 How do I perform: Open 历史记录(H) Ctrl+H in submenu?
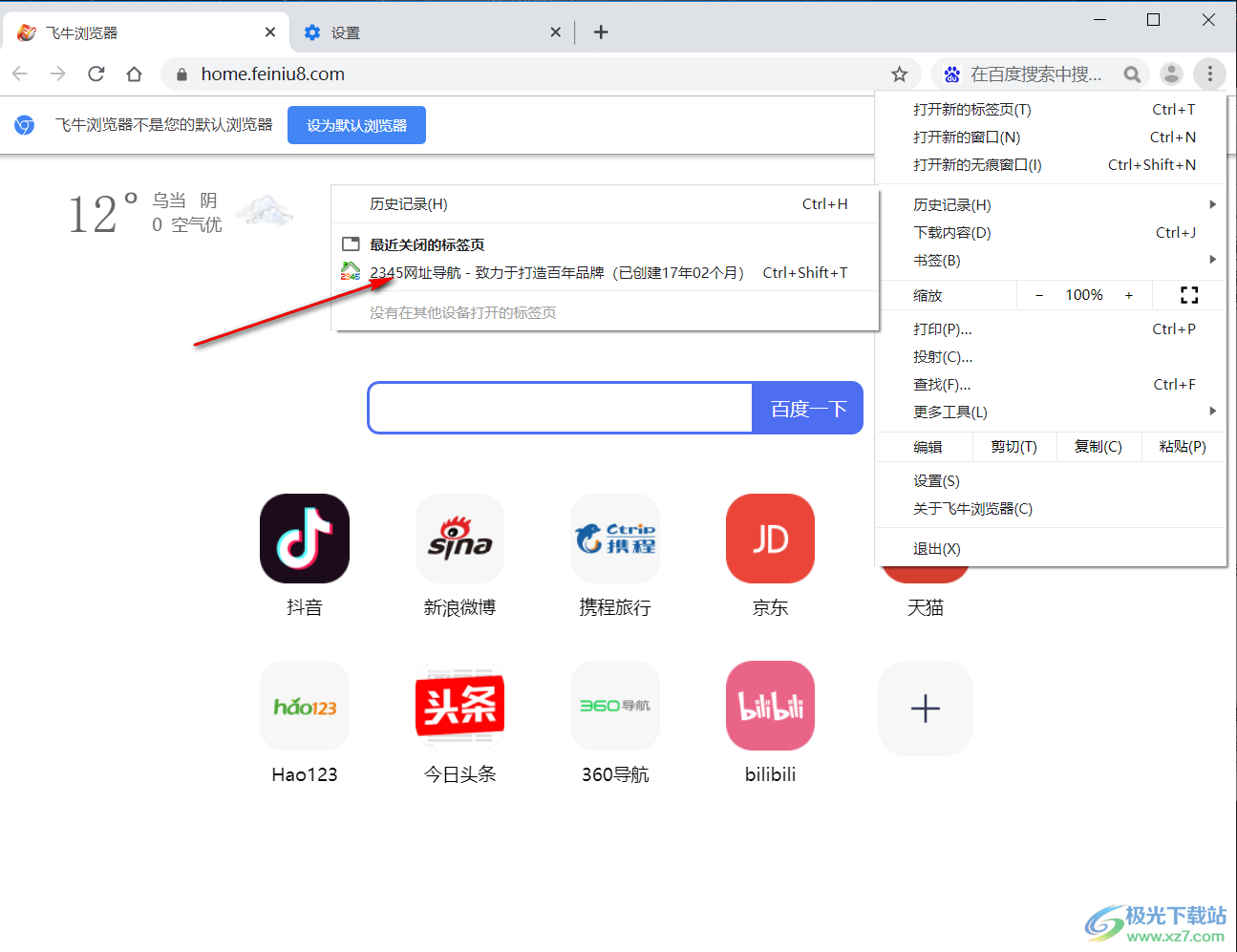click(605, 203)
